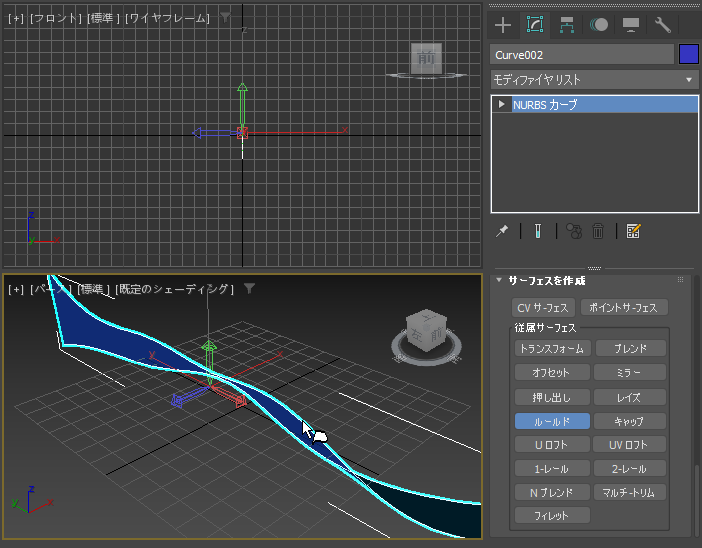Toggle the active ルールド button
Viewport: 702px width, 548px height.
coord(552,421)
